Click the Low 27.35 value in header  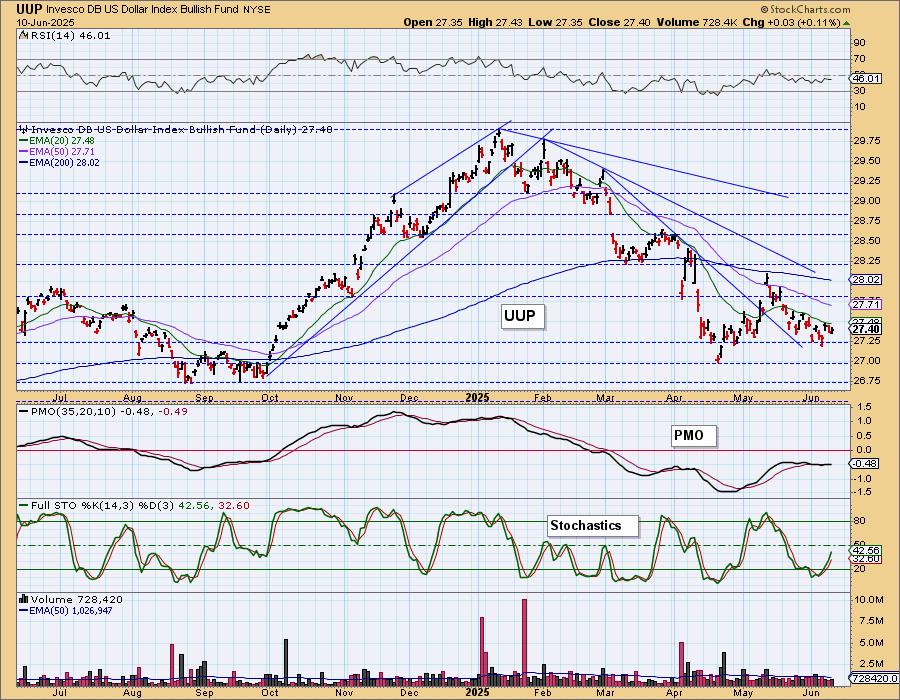click(555, 22)
